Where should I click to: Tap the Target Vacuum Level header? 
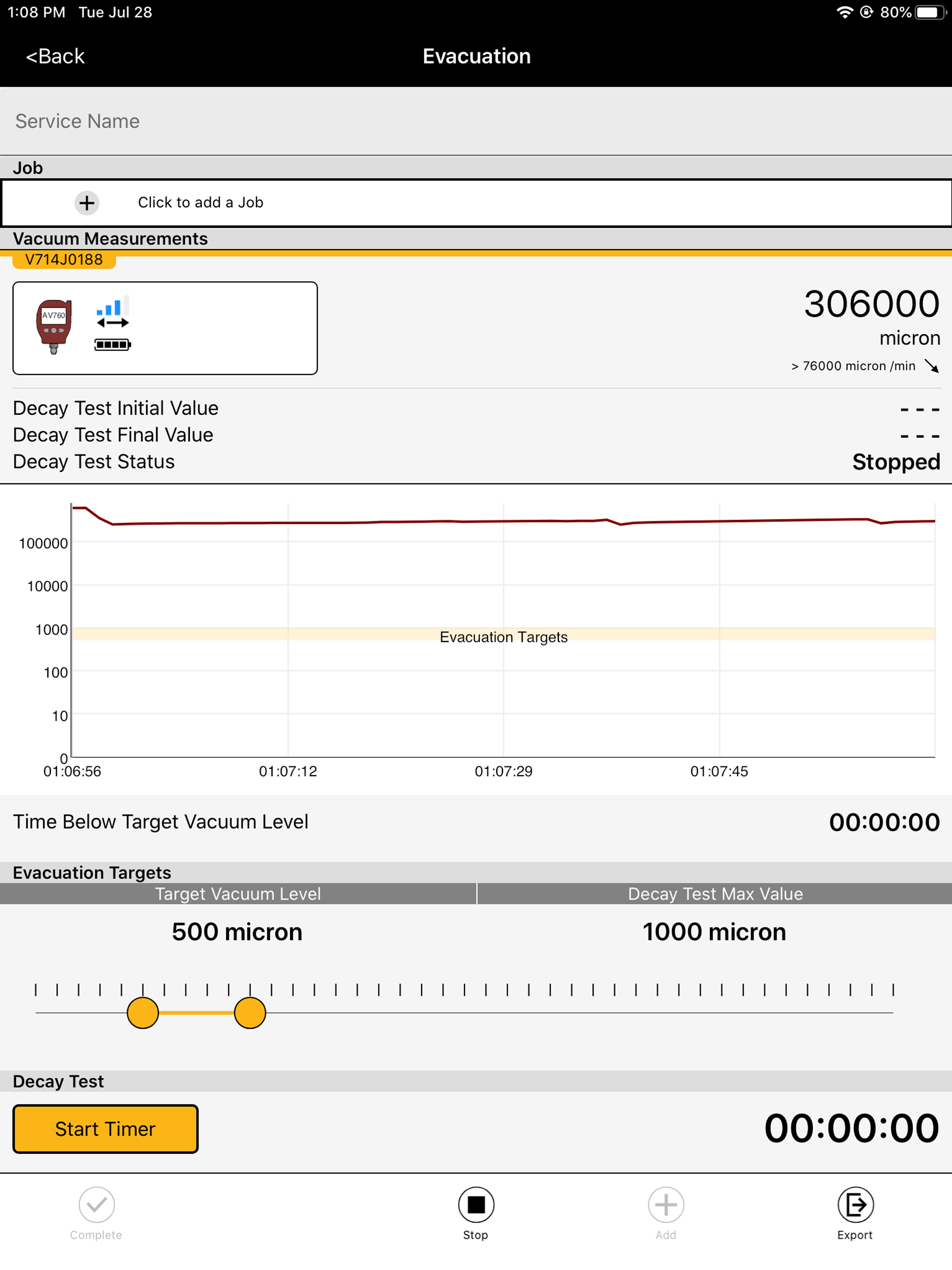(238, 894)
